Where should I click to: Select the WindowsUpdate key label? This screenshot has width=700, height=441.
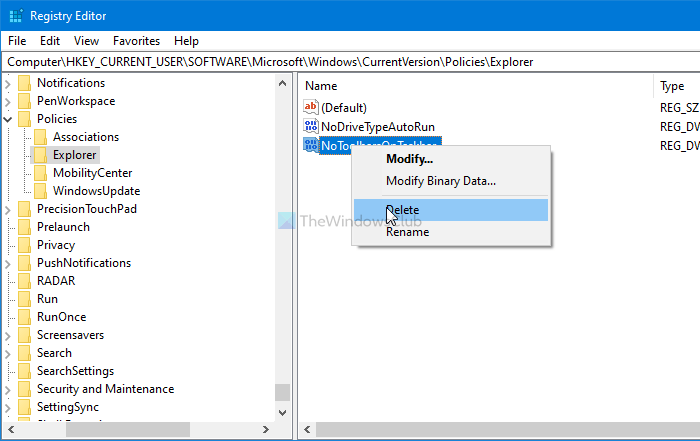tap(96, 191)
